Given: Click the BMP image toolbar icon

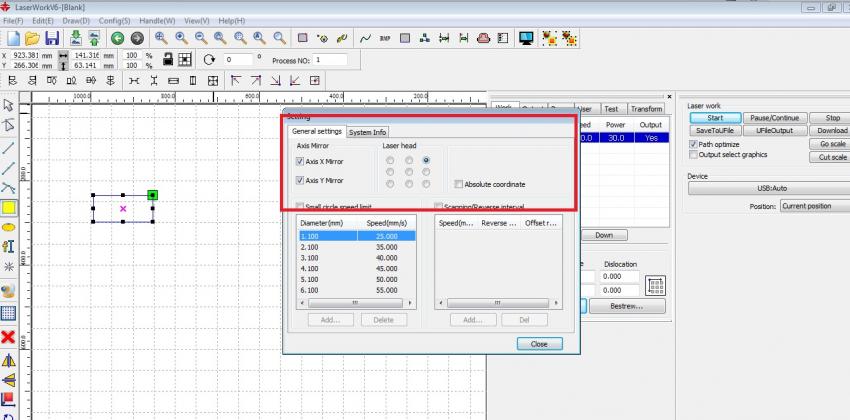Looking at the screenshot, I should 385,38.
